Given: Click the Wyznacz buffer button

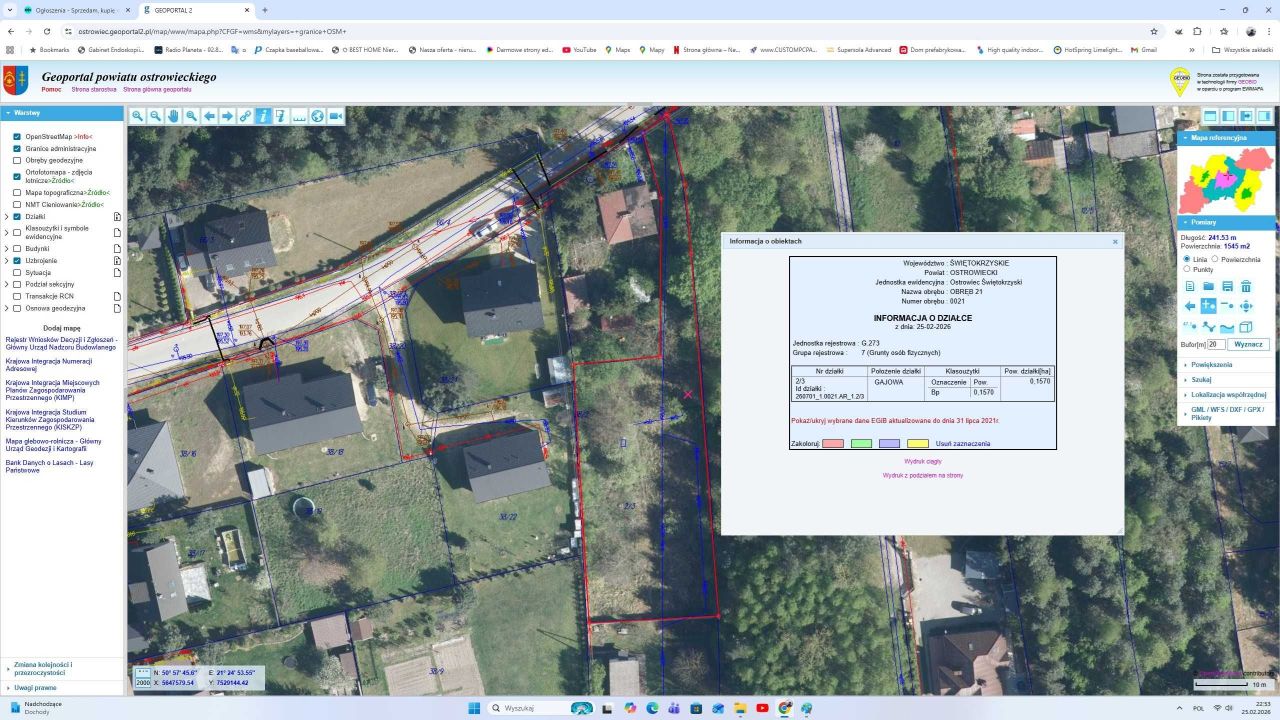Looking at the screenshot, I should (x=1248, y=344).
